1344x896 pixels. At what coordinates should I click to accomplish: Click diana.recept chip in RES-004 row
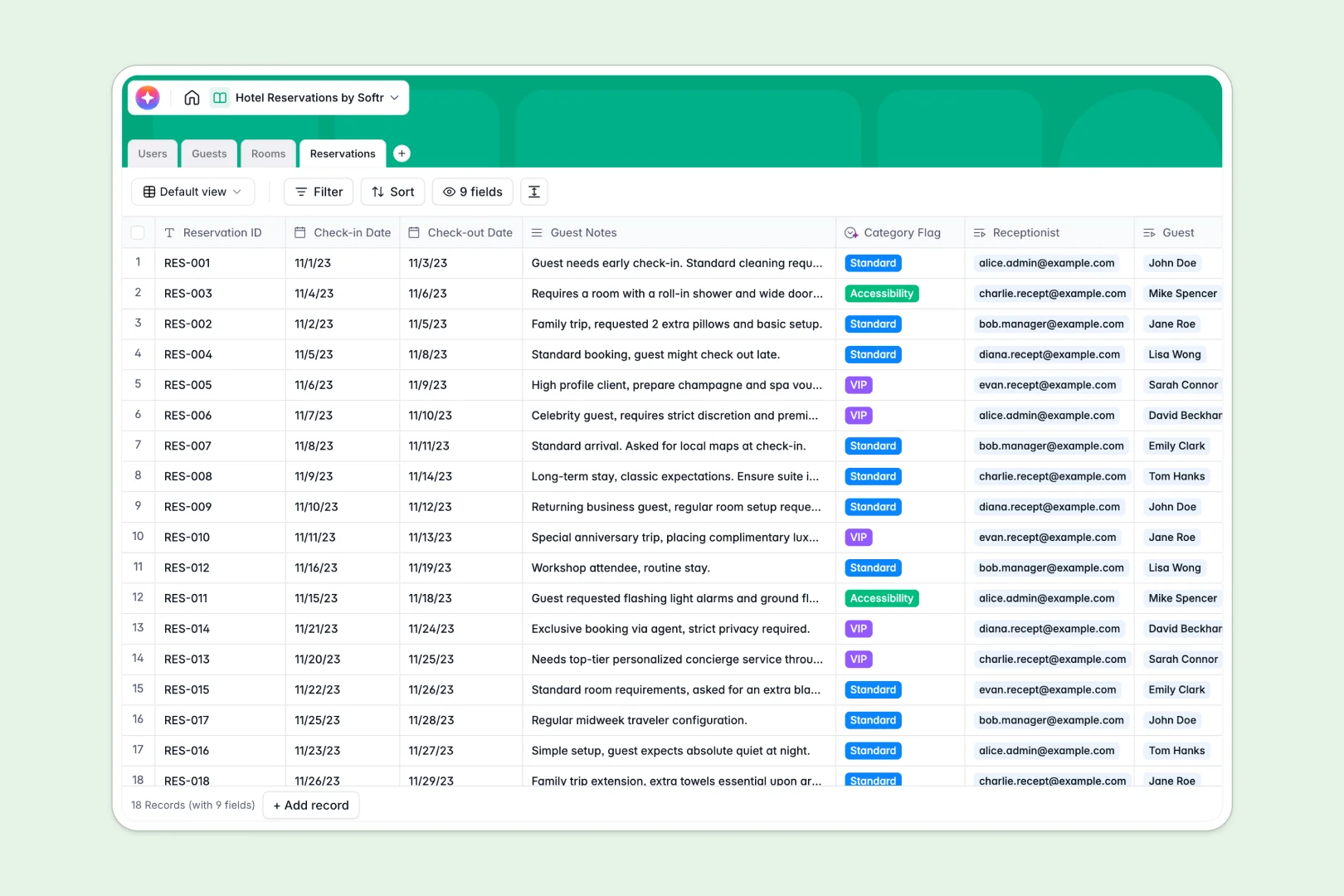(1049, 355)
